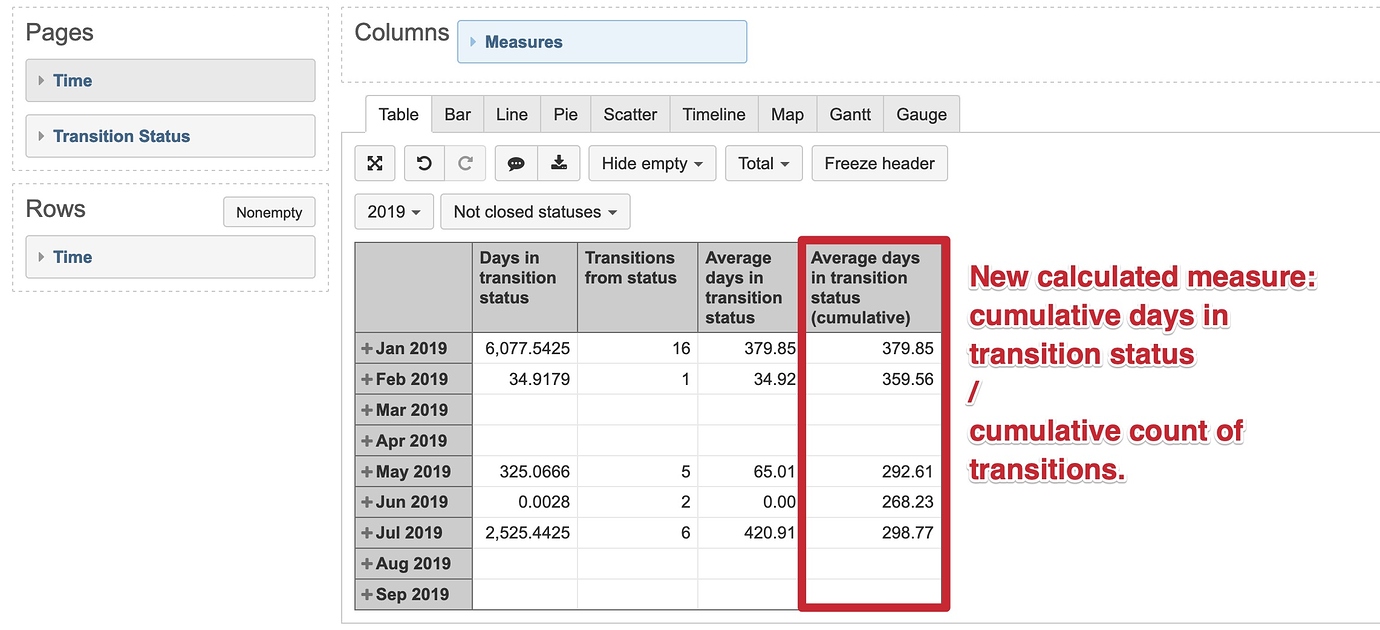Open the Not closed statuses filter
The width and height of the screenshot is (1380, 630).
[x=535, y=211]
